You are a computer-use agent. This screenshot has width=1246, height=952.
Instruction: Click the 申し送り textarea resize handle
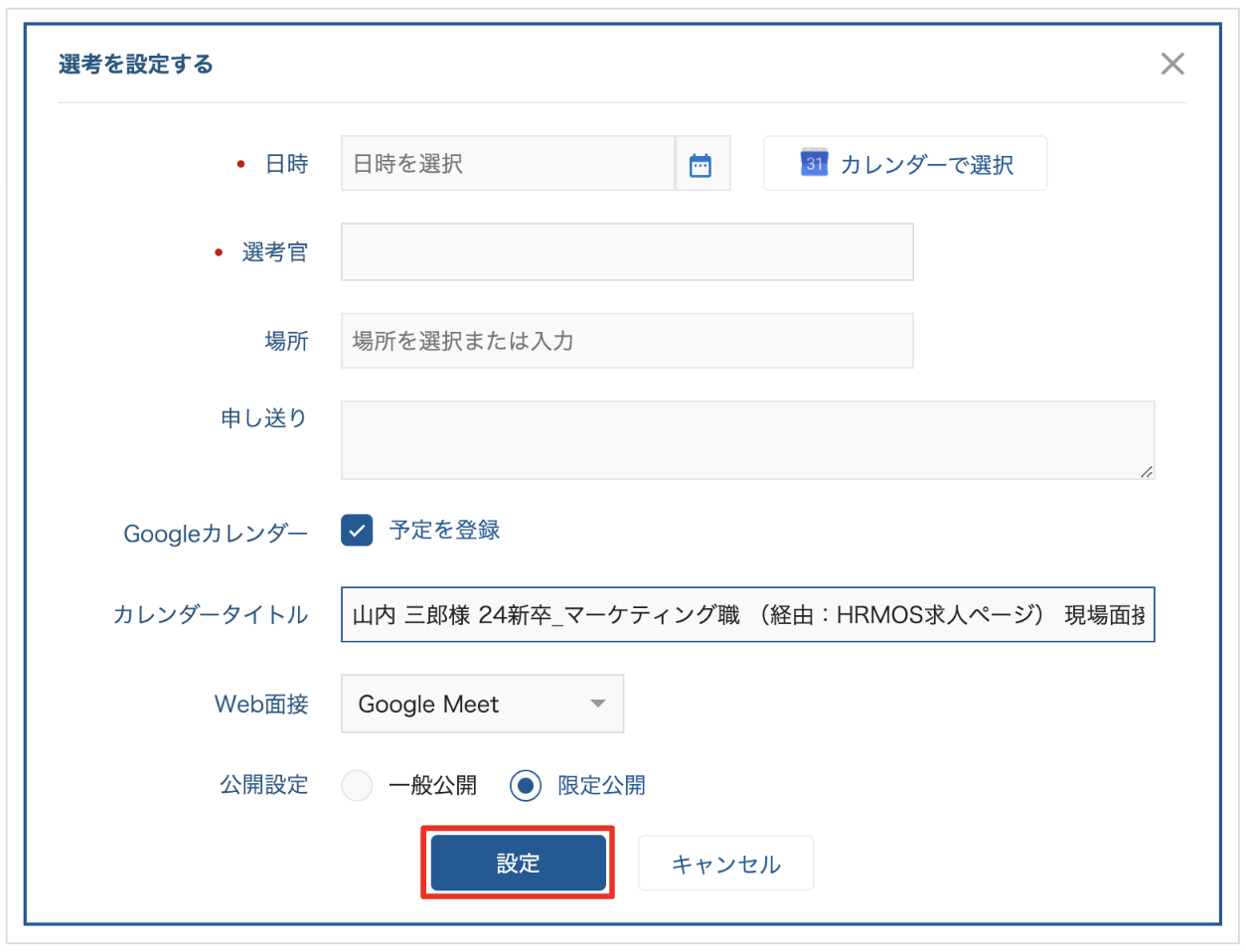1146,472
